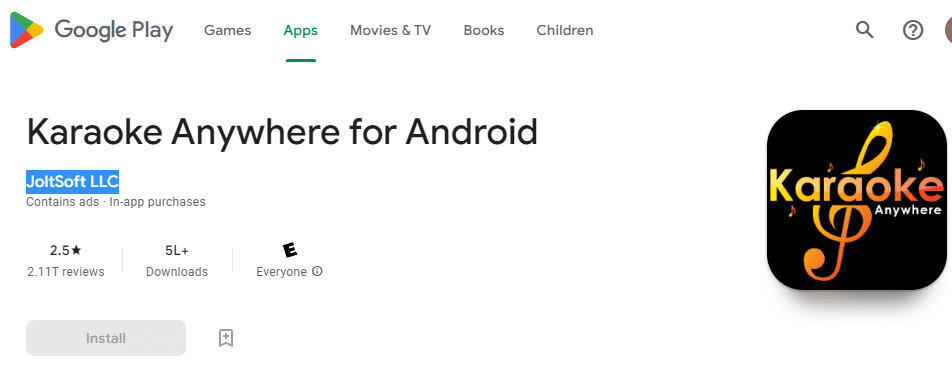Click the Karaoke Anywhere app icon

click(857, 200)
